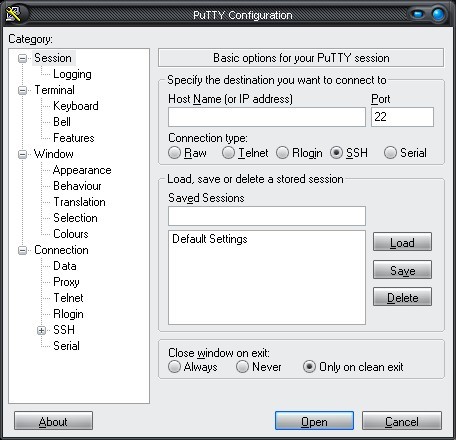Click the Open button to connect

coord(314,421)
